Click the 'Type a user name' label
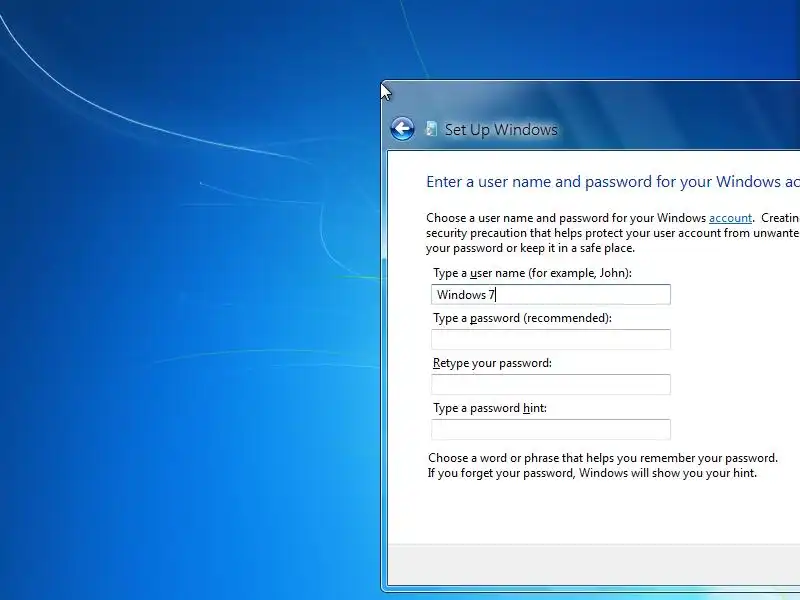The image size is (800, 600). point(532,273)
